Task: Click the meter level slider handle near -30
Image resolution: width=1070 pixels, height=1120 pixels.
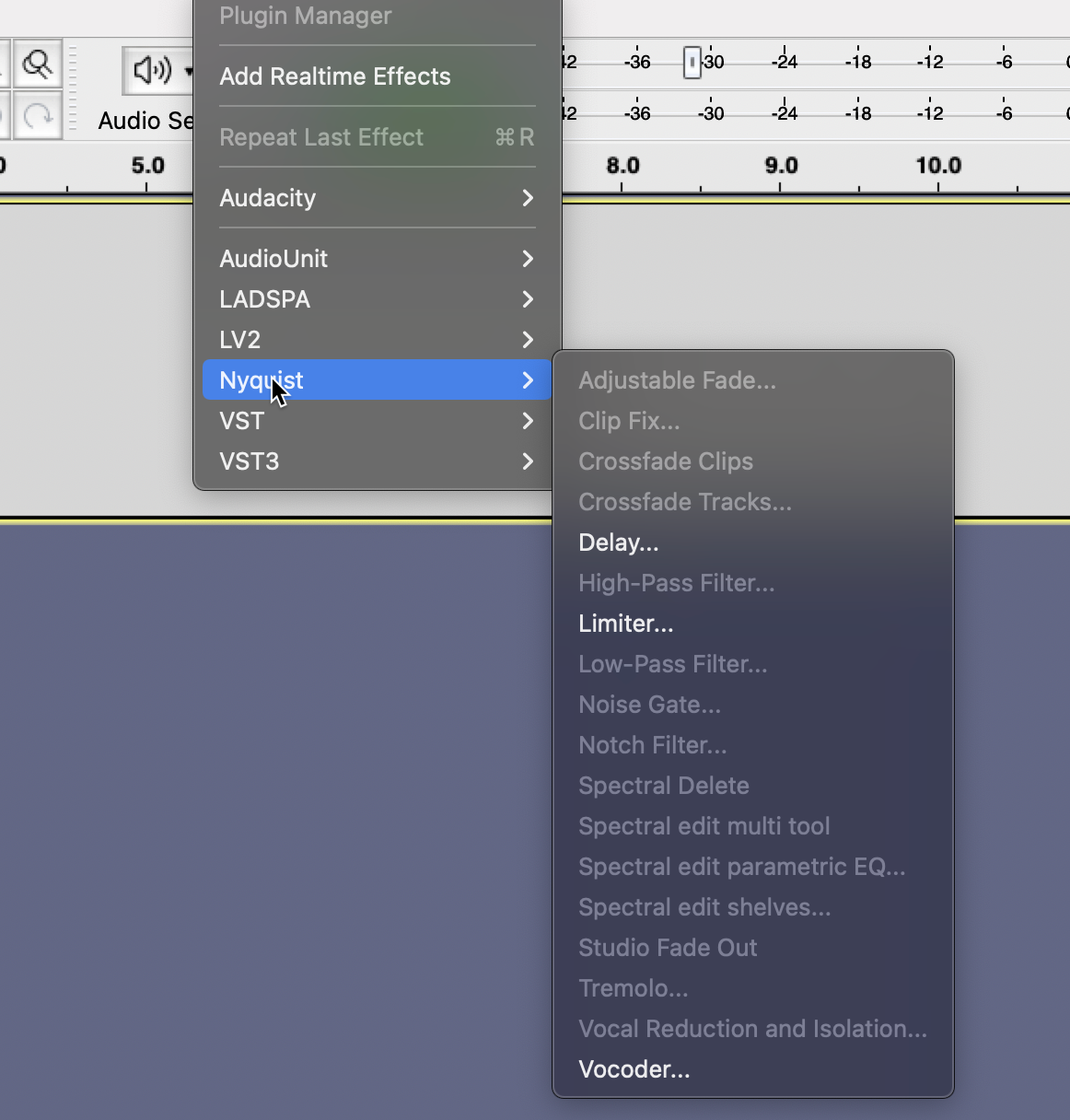Action: [x=692, y=63]
